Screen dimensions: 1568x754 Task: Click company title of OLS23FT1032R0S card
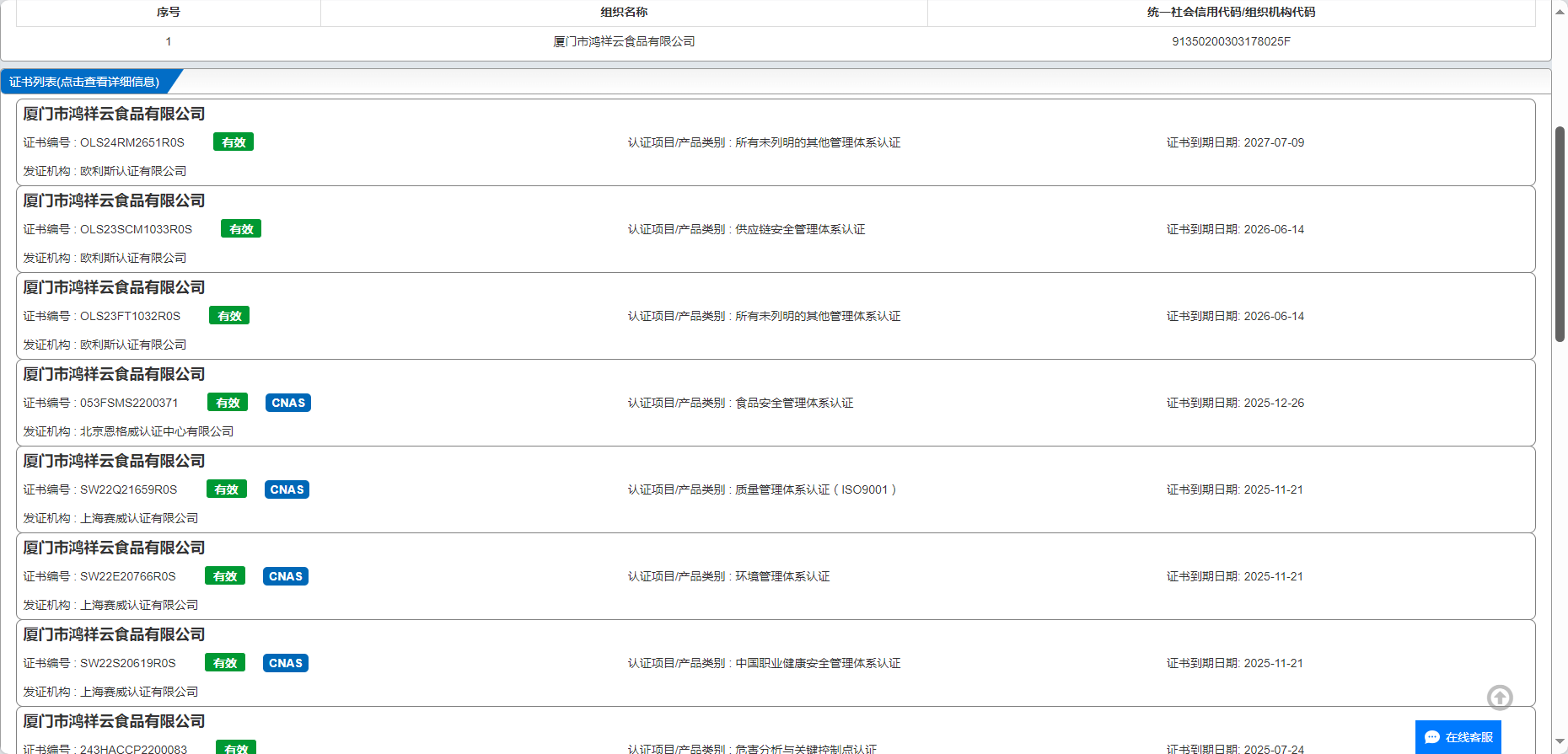pos(114,287)
